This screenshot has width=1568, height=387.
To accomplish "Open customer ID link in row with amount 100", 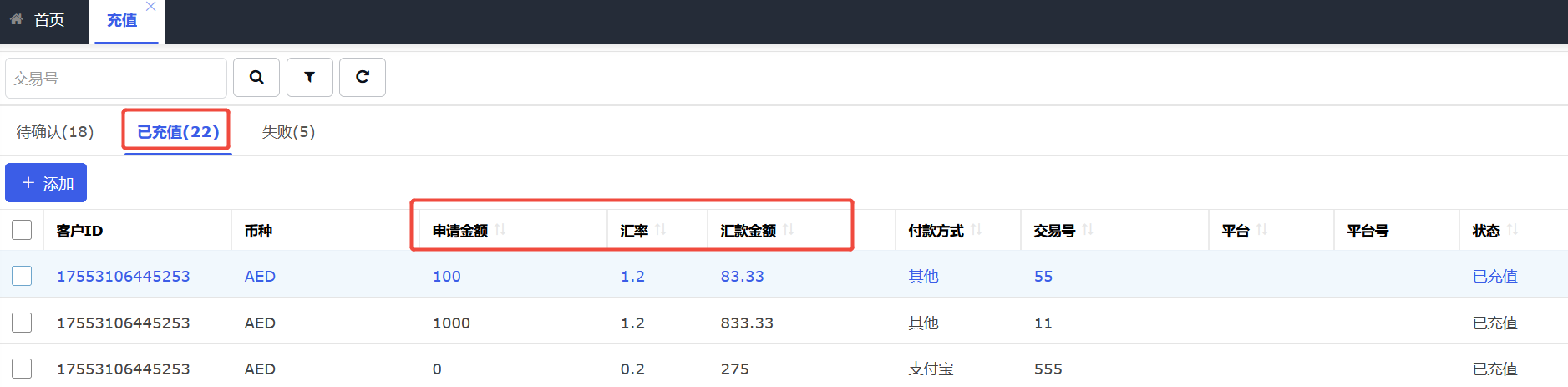I will click(x=124, y=276).
